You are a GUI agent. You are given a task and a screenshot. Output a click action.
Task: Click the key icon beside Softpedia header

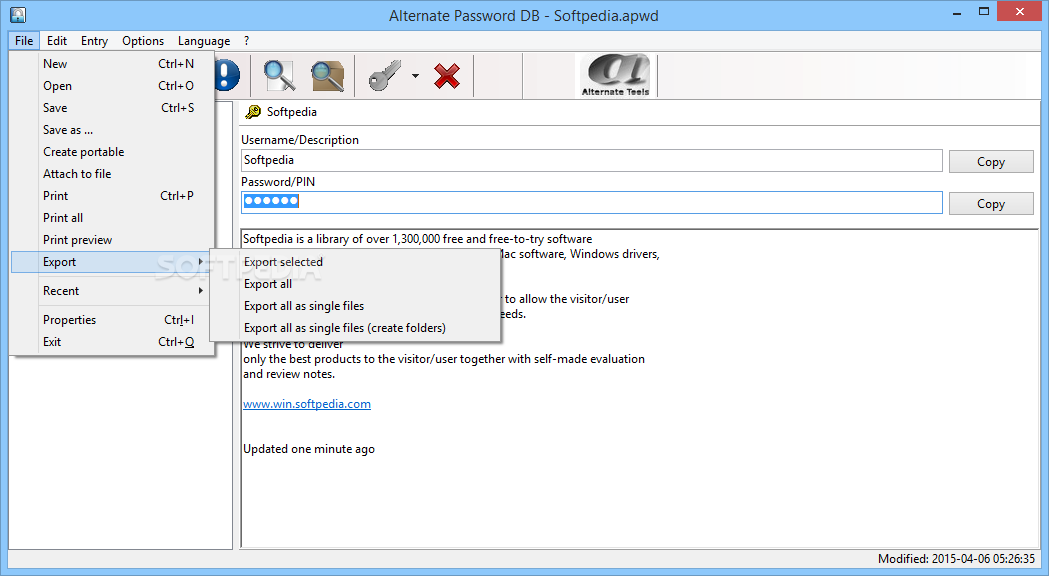[253, 112]
